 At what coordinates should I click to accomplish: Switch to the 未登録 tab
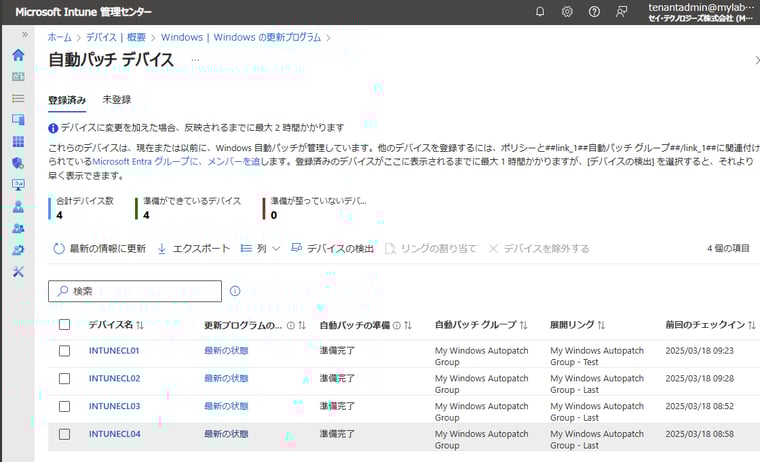[x=116, y=100]
